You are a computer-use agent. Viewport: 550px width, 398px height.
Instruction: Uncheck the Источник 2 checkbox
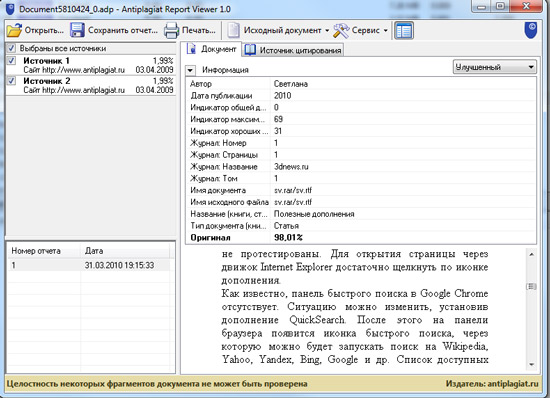point(11,81)
